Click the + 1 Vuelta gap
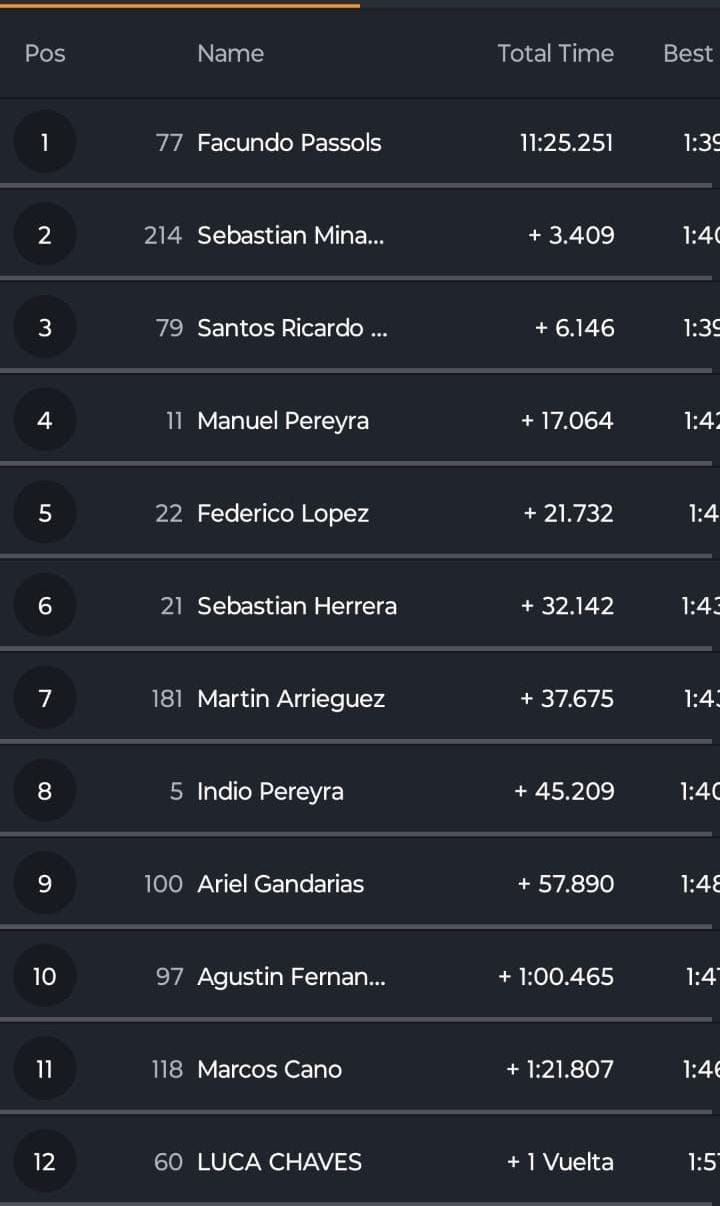Screen dimensions: 720x1206 tap(560, 1161)
